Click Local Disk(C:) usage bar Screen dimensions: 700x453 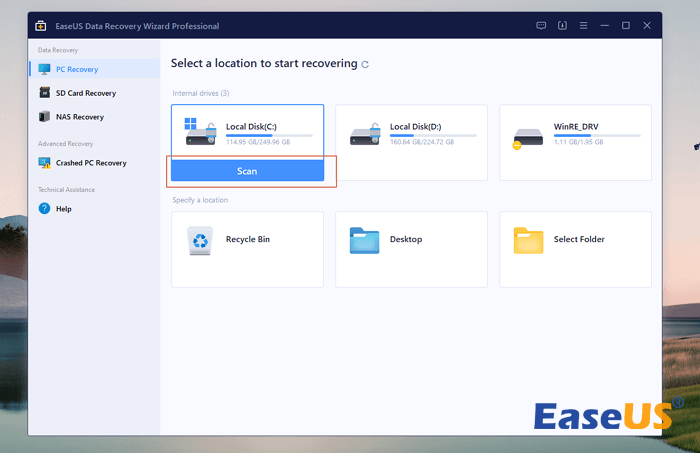pyautogui.click(x=269, y=135)
